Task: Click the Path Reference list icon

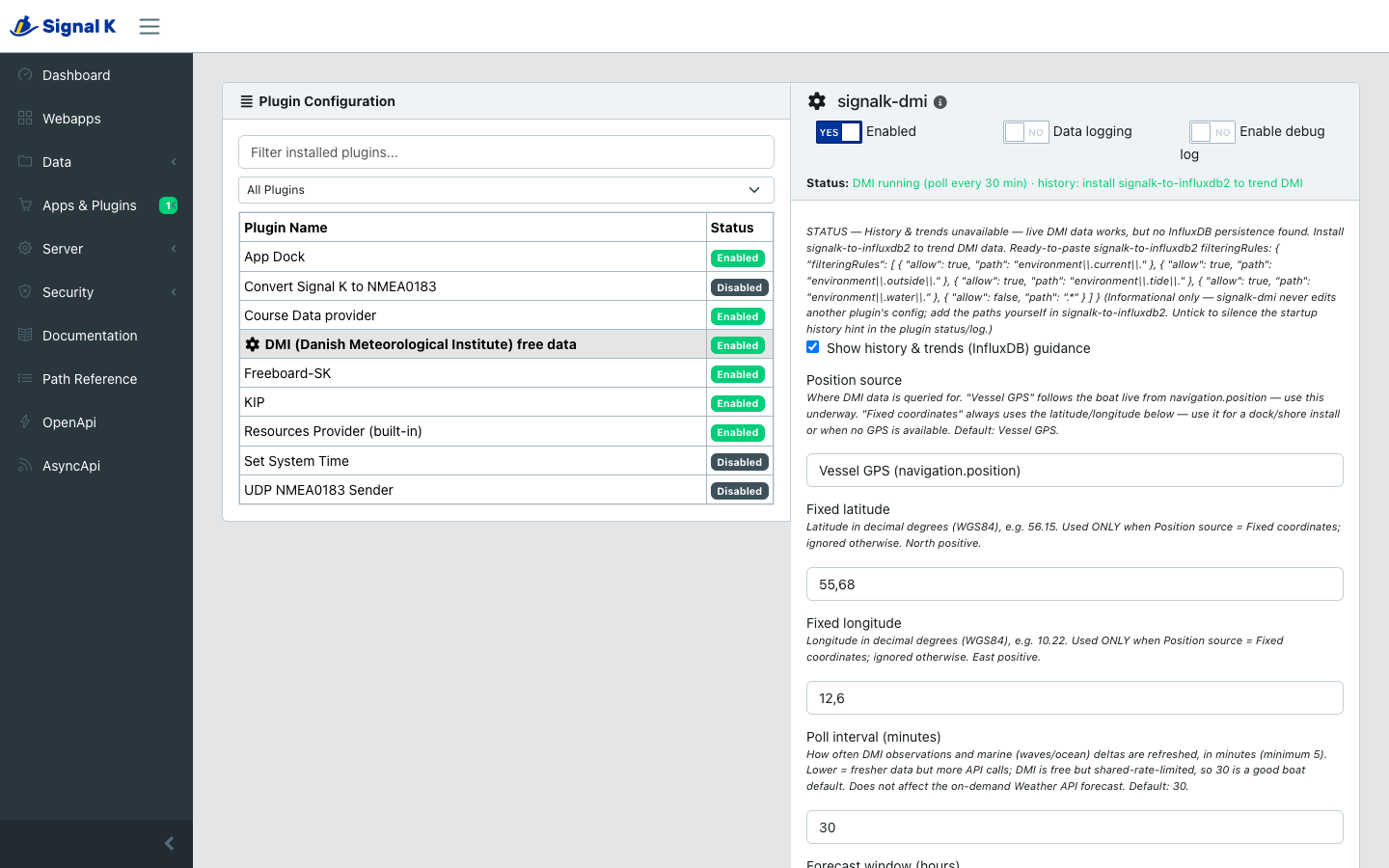Action: click(25, 378)
